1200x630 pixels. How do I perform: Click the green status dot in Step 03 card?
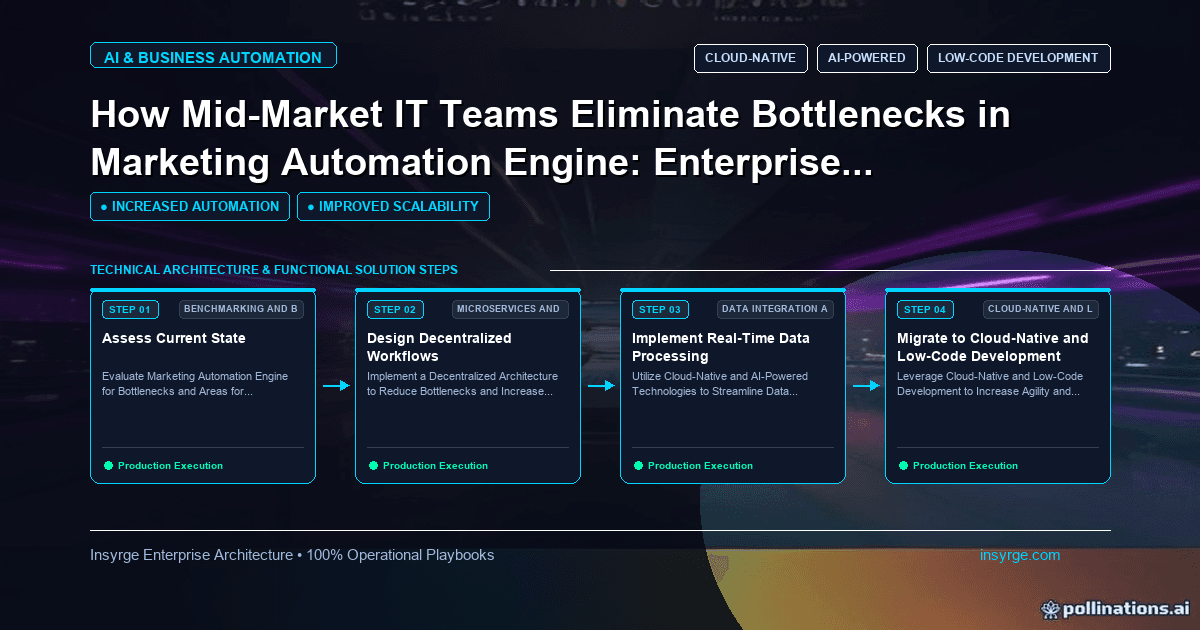pos(638,465)
